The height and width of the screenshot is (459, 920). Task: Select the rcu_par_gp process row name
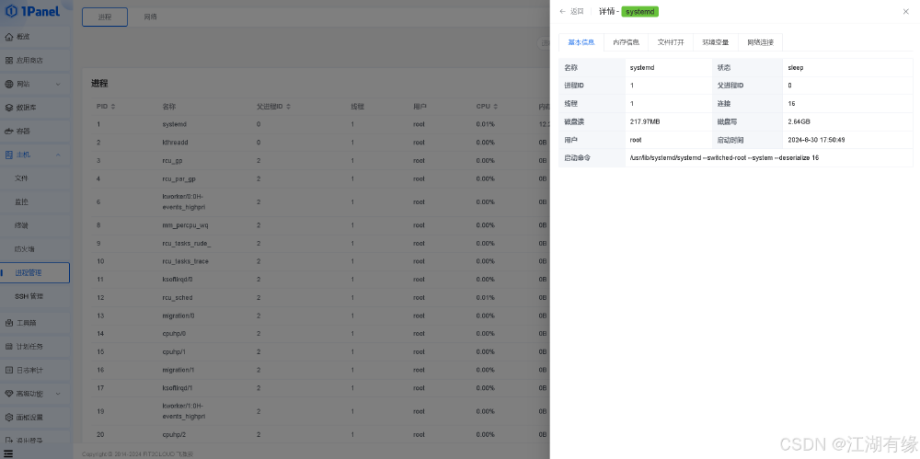click(x=179, y=178)
